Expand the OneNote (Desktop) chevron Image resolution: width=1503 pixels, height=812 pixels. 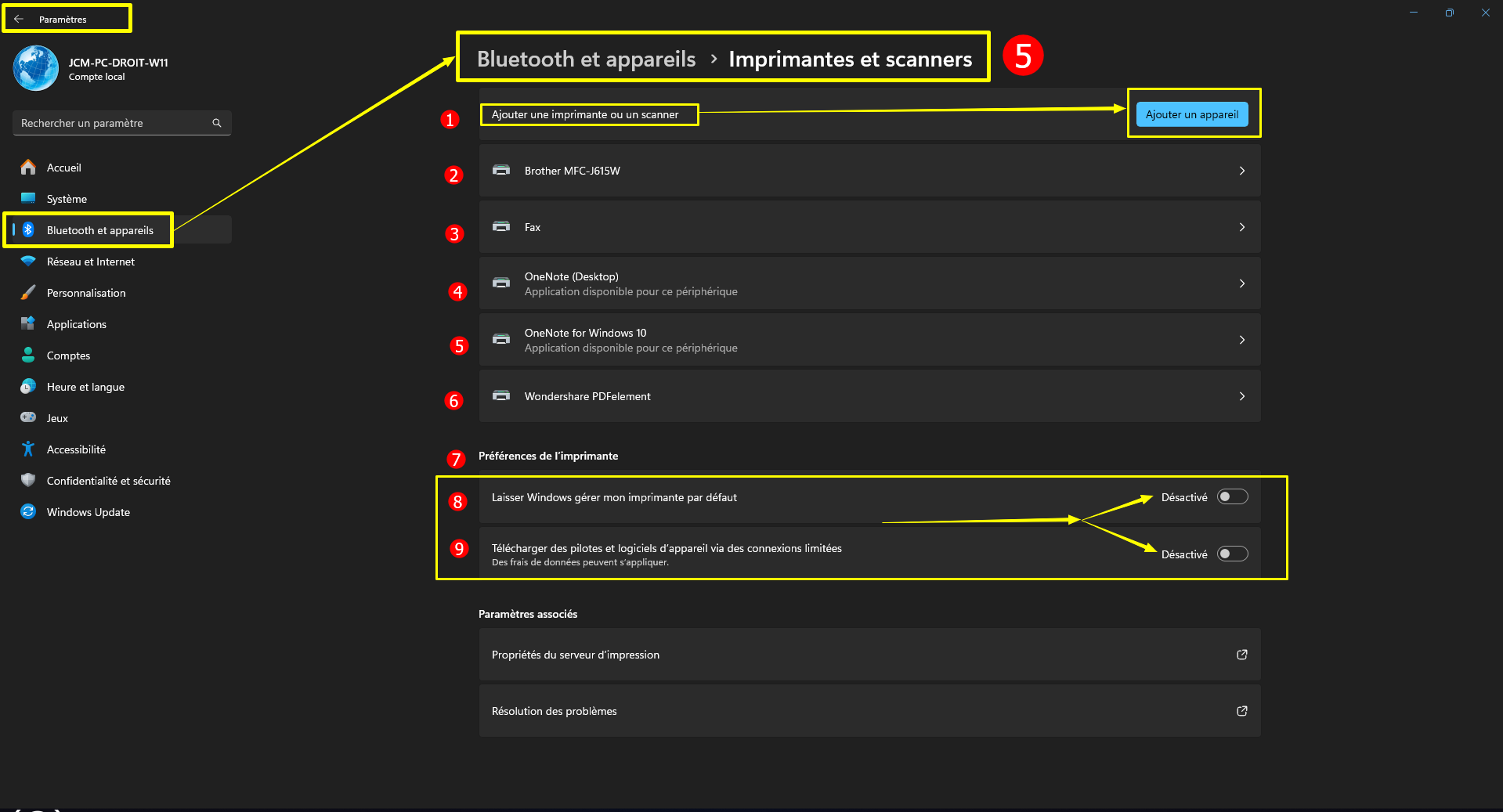(x=1241, y=283)
